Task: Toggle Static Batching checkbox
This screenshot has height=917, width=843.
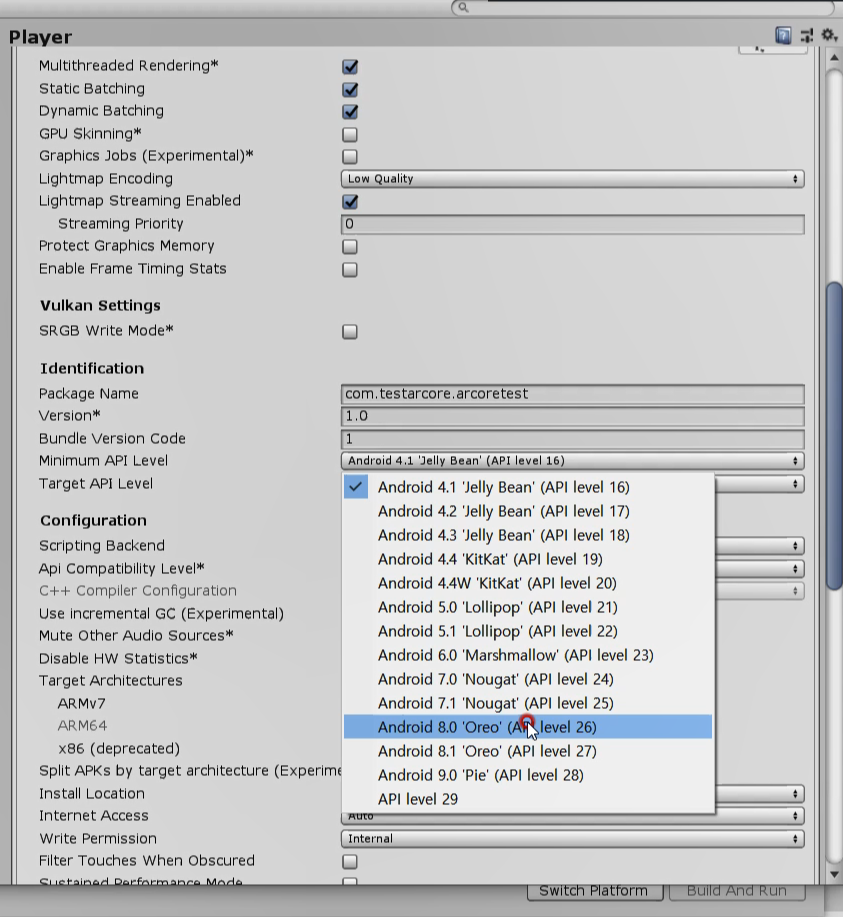Action: click(x=350, y=89)
